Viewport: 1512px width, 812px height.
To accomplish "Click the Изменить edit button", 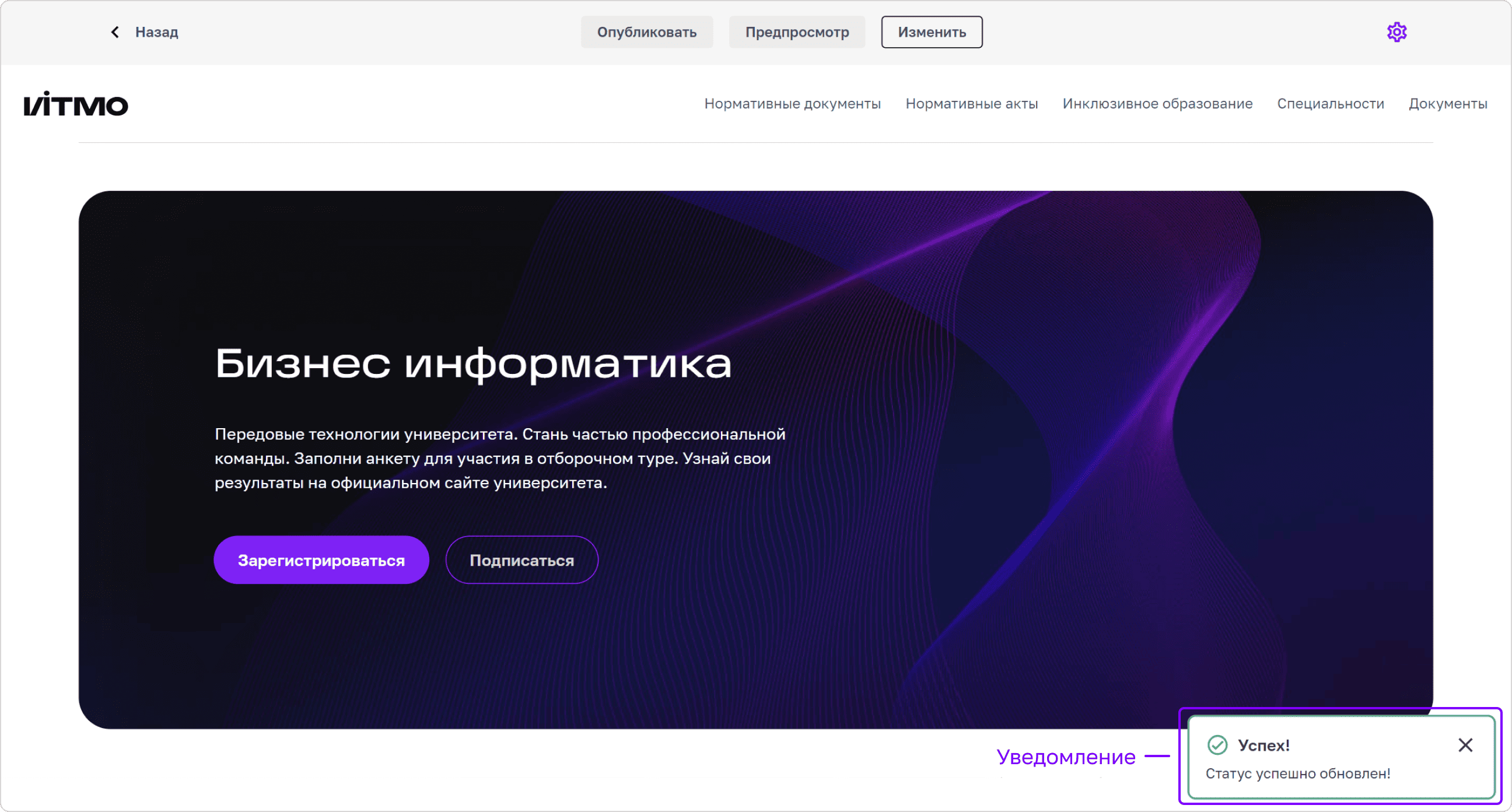I will [x=932, y=32].
